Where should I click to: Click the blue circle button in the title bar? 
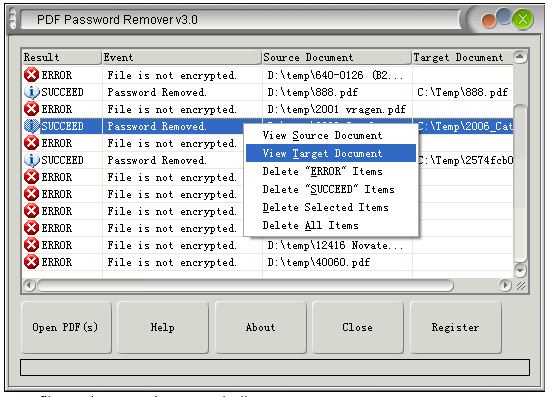click(504, 16)
